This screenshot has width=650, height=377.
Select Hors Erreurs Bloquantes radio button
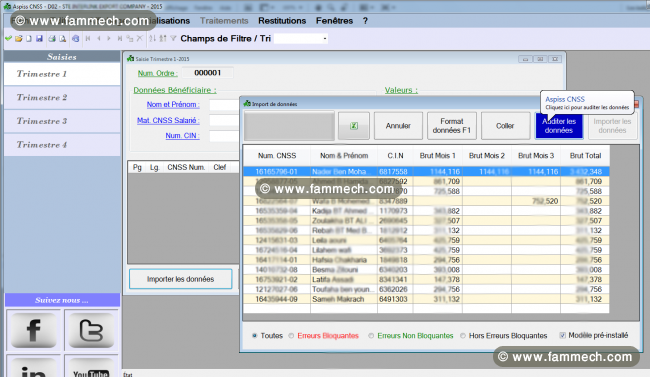(x=463, y=336)
